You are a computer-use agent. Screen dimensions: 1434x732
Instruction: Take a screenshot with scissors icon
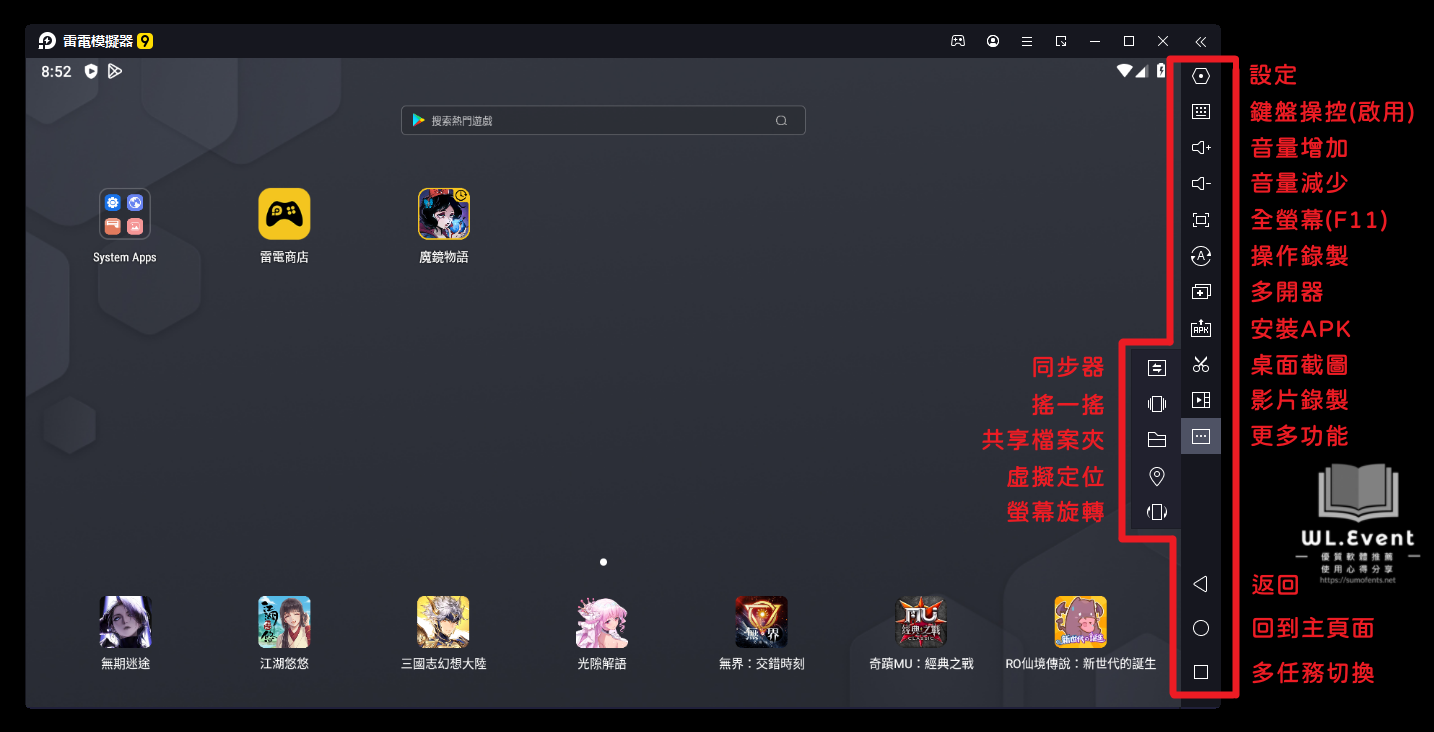1201,364
